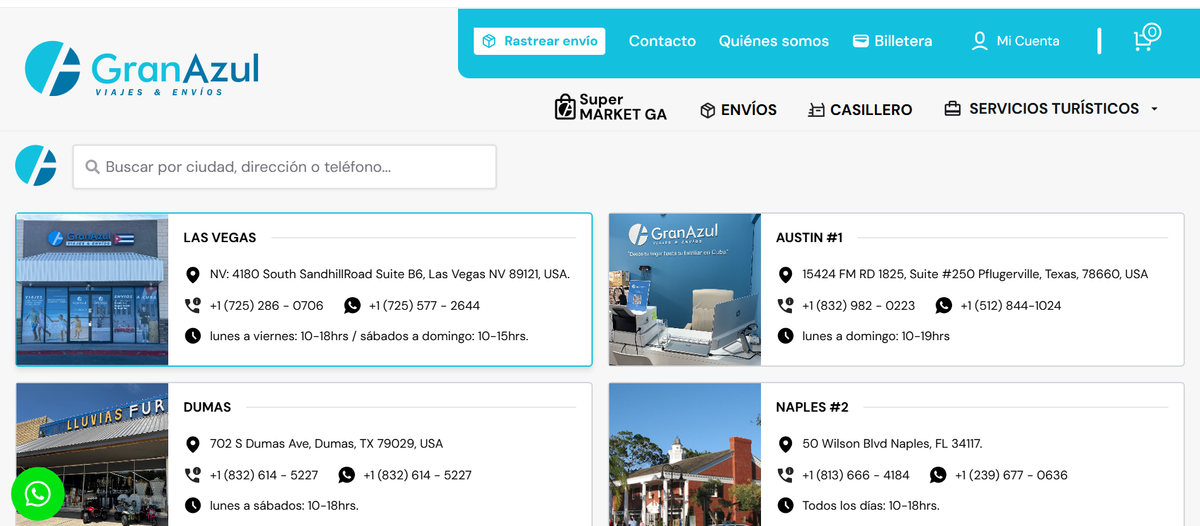Click the Naples #2 building photo
This screenshot has width=1200, height=526.
pyautogui.click(x=685, y=454)
